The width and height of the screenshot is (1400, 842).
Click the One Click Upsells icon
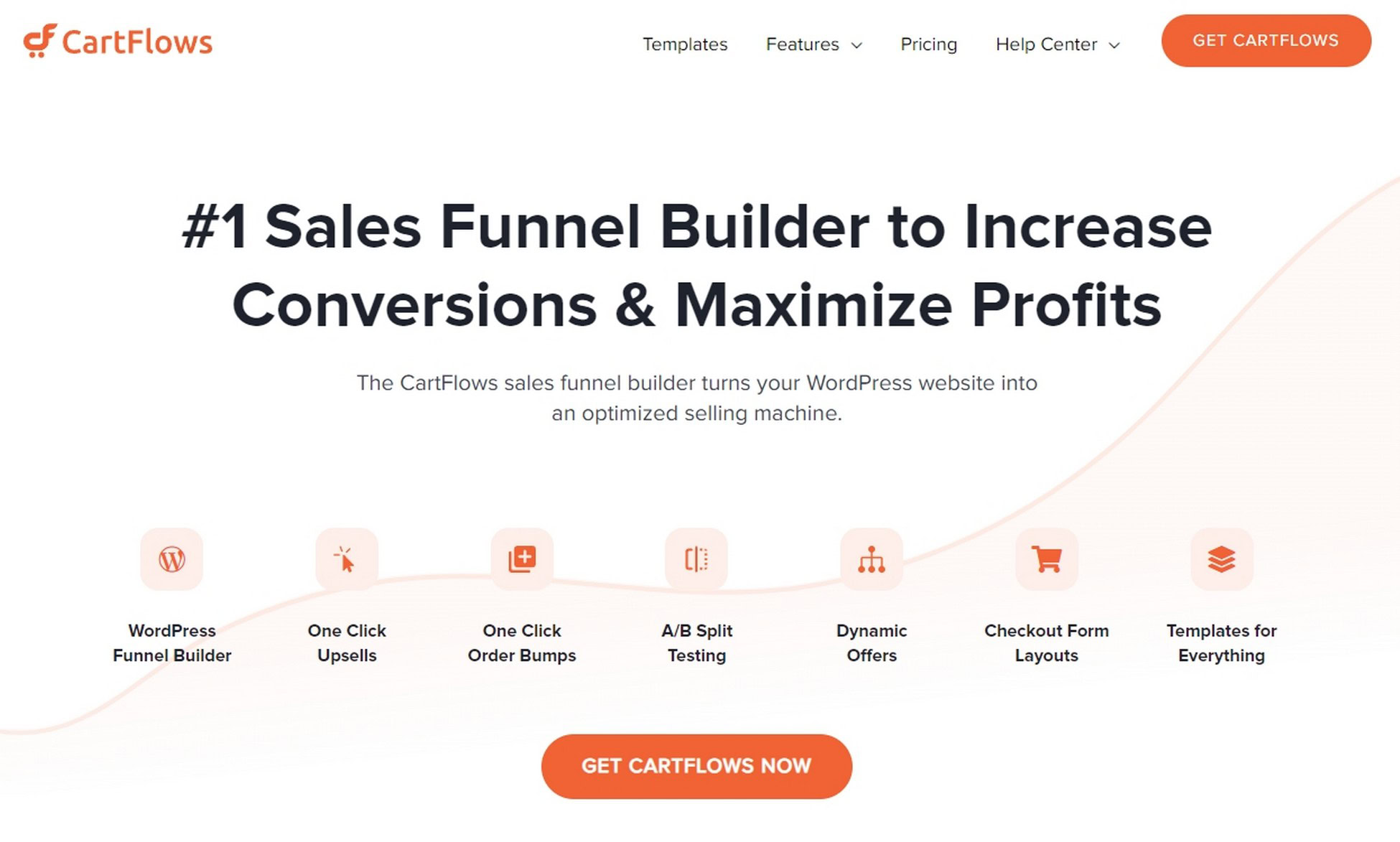[346, 557]
